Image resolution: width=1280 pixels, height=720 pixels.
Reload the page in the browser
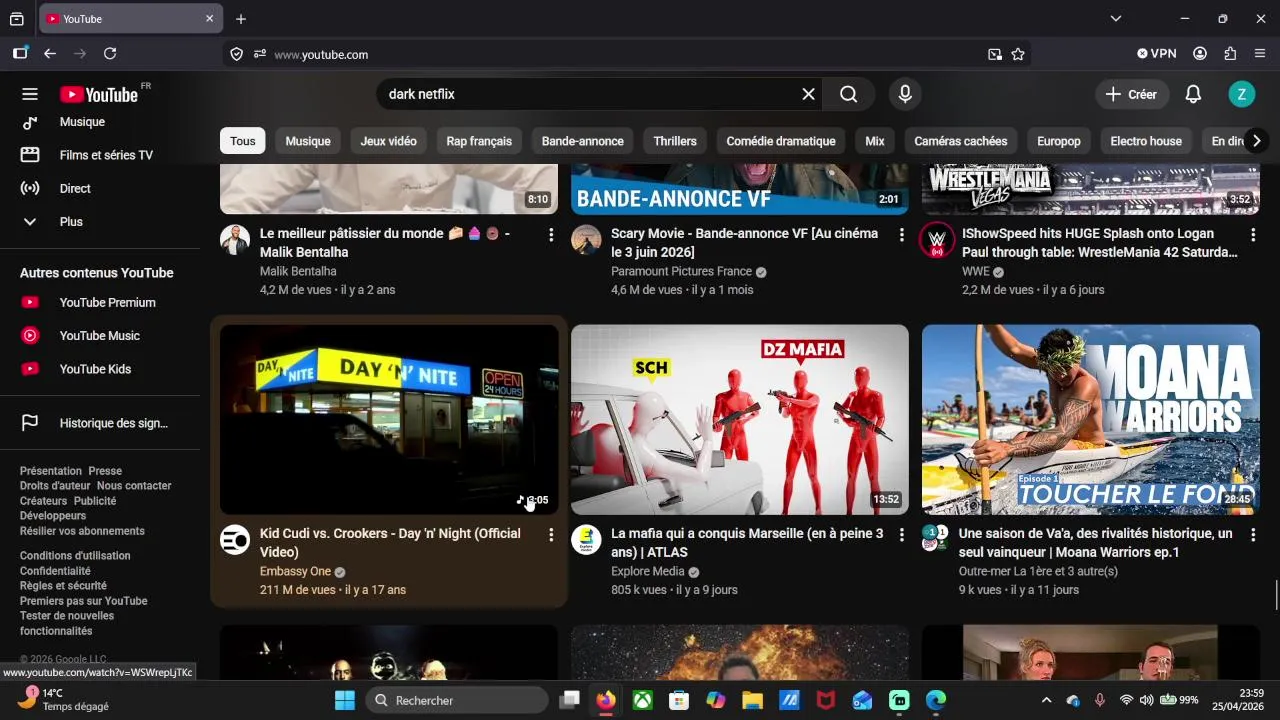click(x=110, y=54)
